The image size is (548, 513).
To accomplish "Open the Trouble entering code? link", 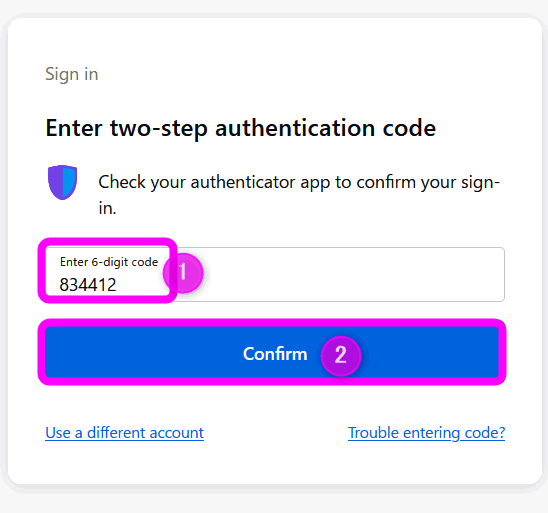I will click(x=426, y=433).
